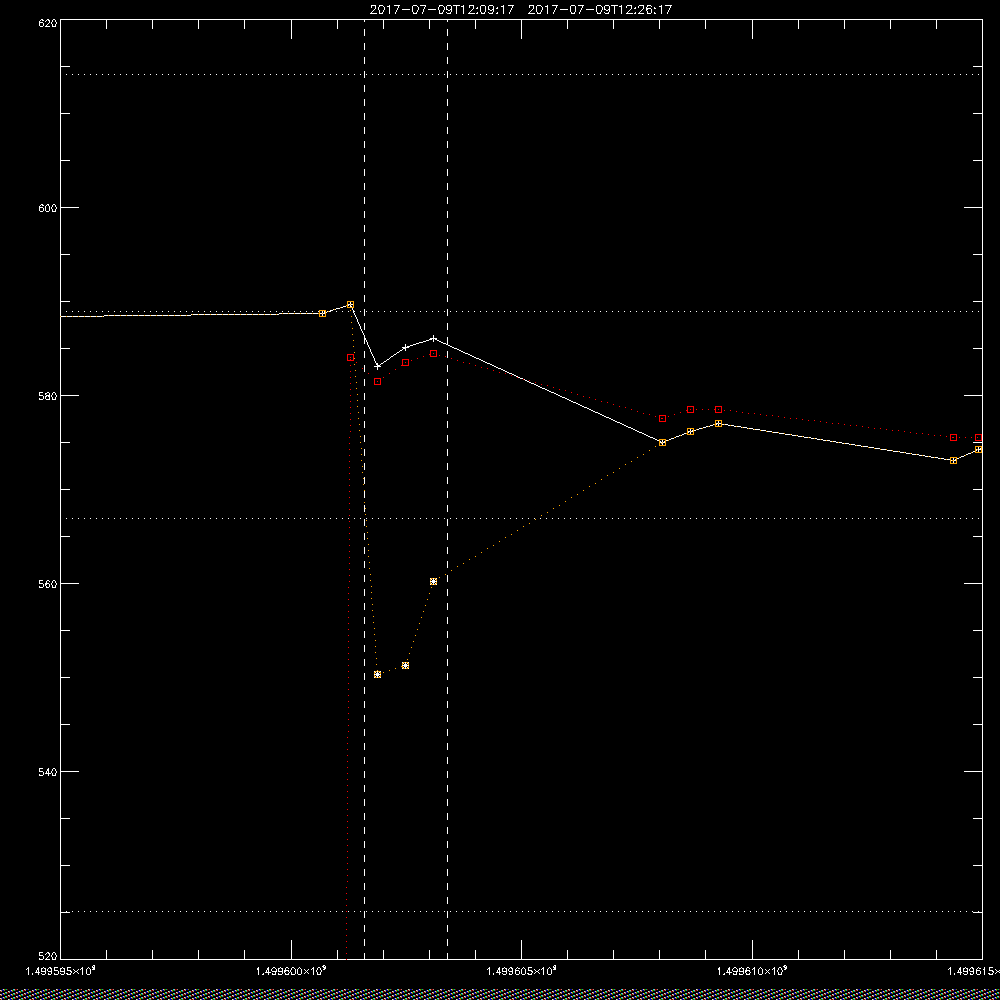Screen dimensions: 1000x1000
Task: Click the bottom dotted horizontal line near 525
Action: pos(522,911)
